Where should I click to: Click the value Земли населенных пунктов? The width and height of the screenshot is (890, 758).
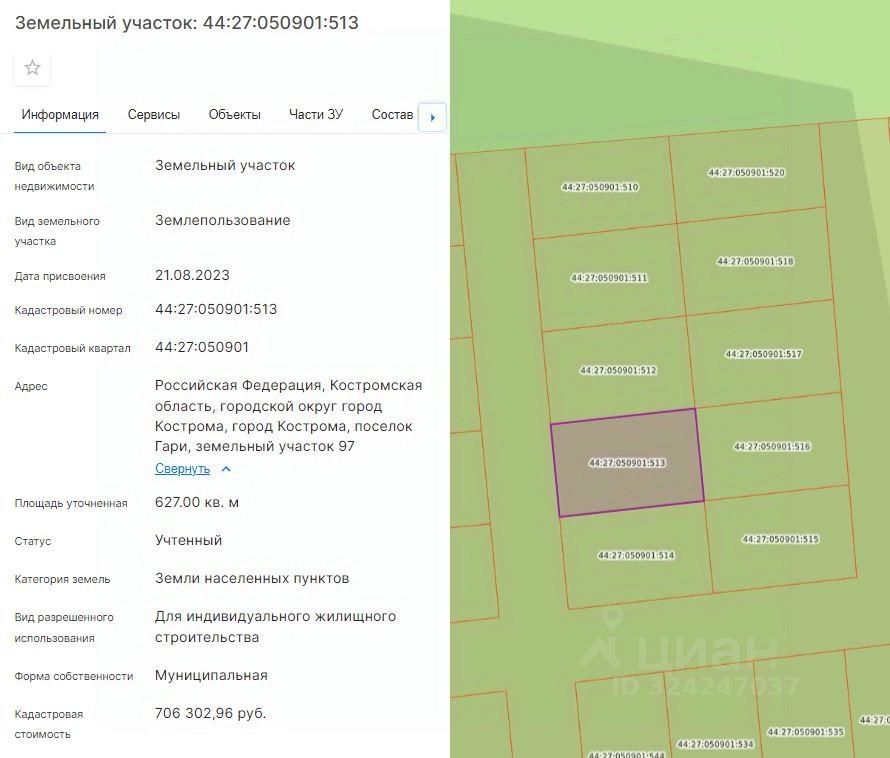click(x=252, y=579)
